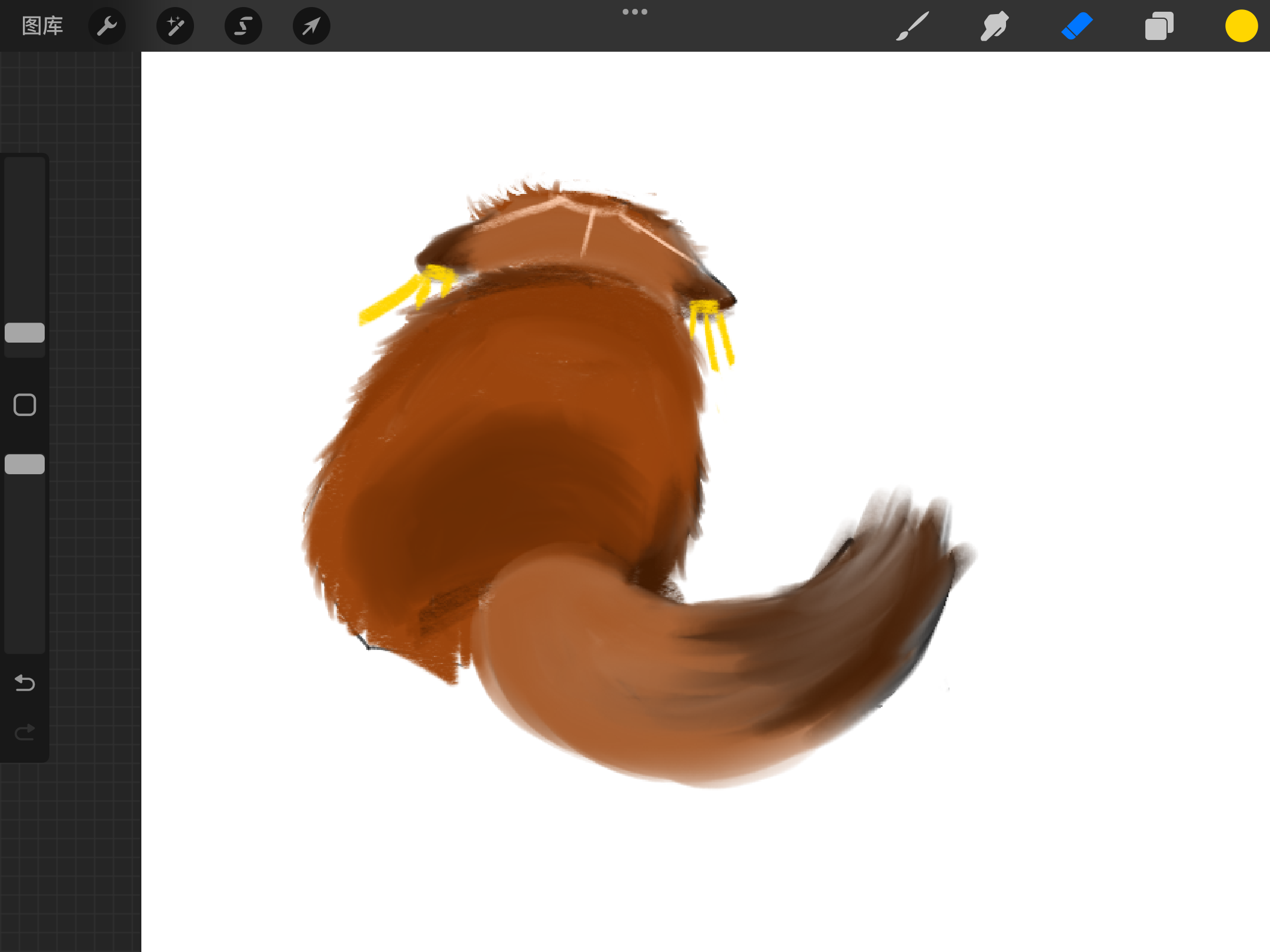Open the Adjustments magic wand menu
The width and height of the screenshot is (1270, 952).
tap(175, 26)
